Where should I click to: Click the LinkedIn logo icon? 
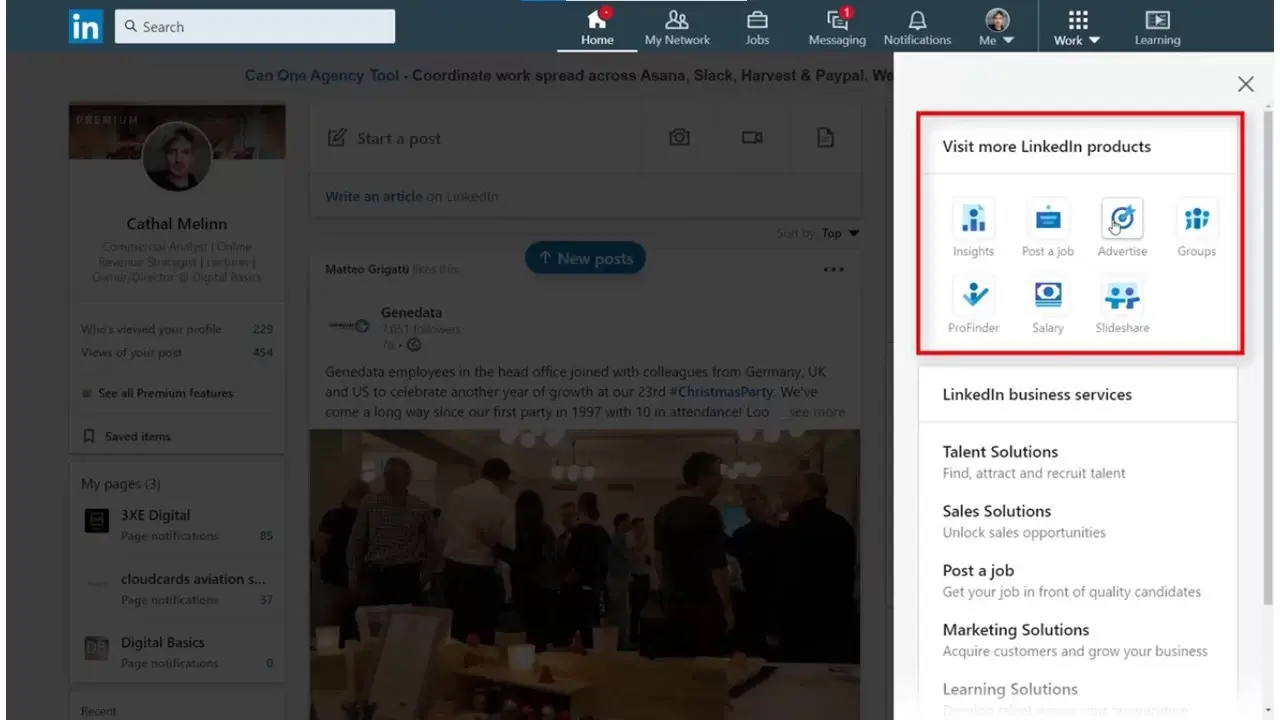[86, 26]
